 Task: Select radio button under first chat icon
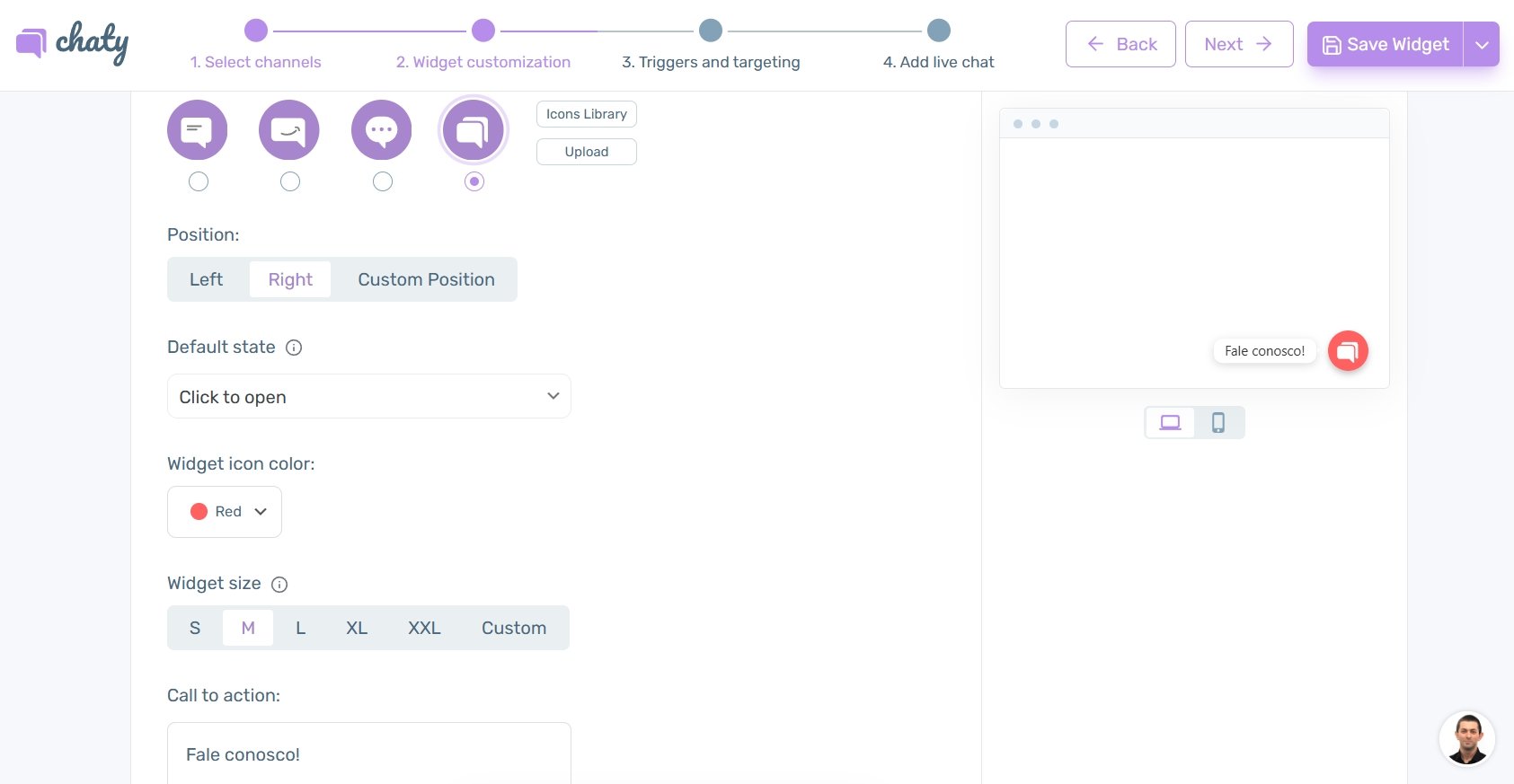[x=199, y=181]
